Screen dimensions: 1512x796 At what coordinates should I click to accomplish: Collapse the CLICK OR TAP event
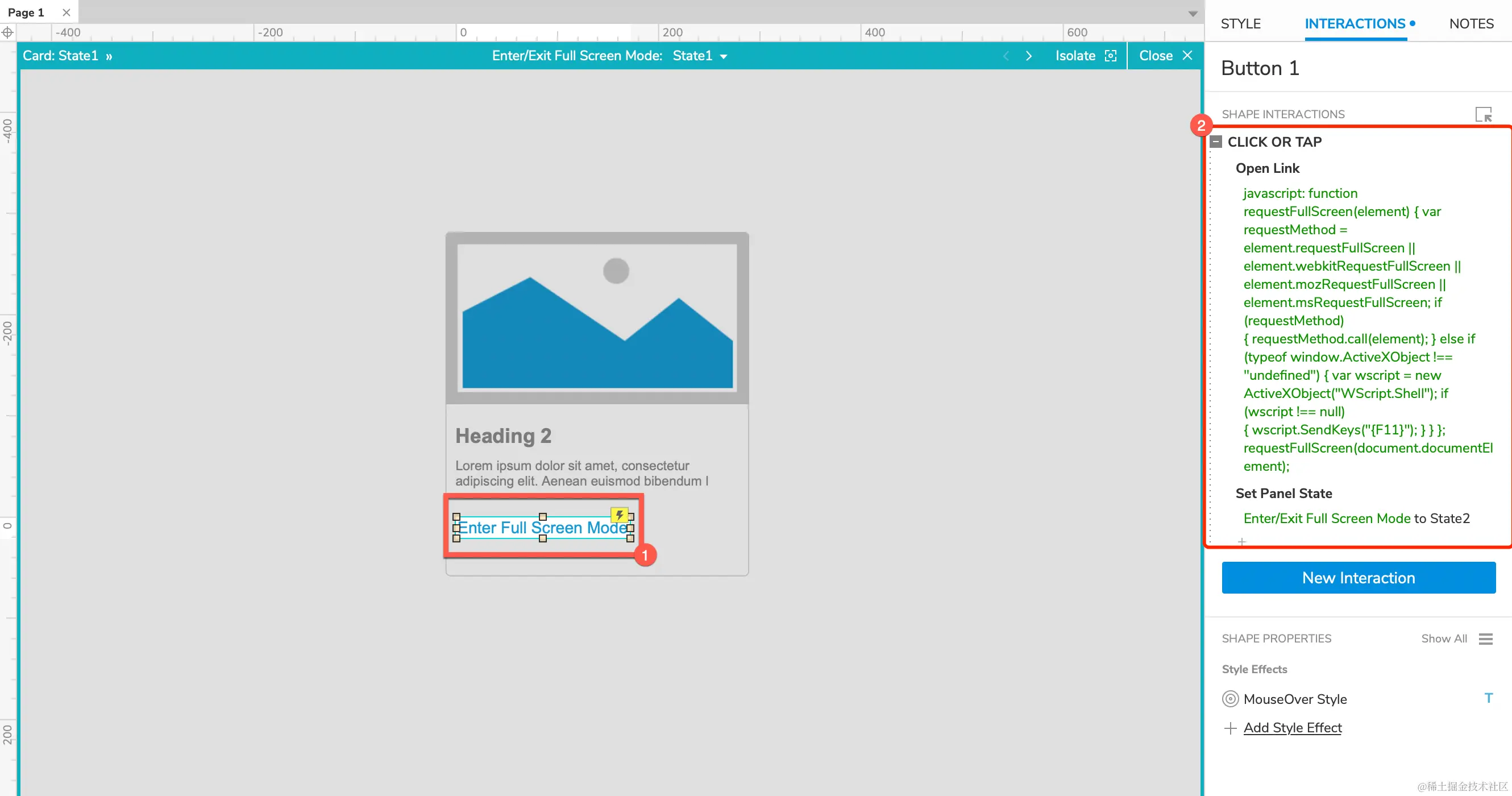point(1216,142)
